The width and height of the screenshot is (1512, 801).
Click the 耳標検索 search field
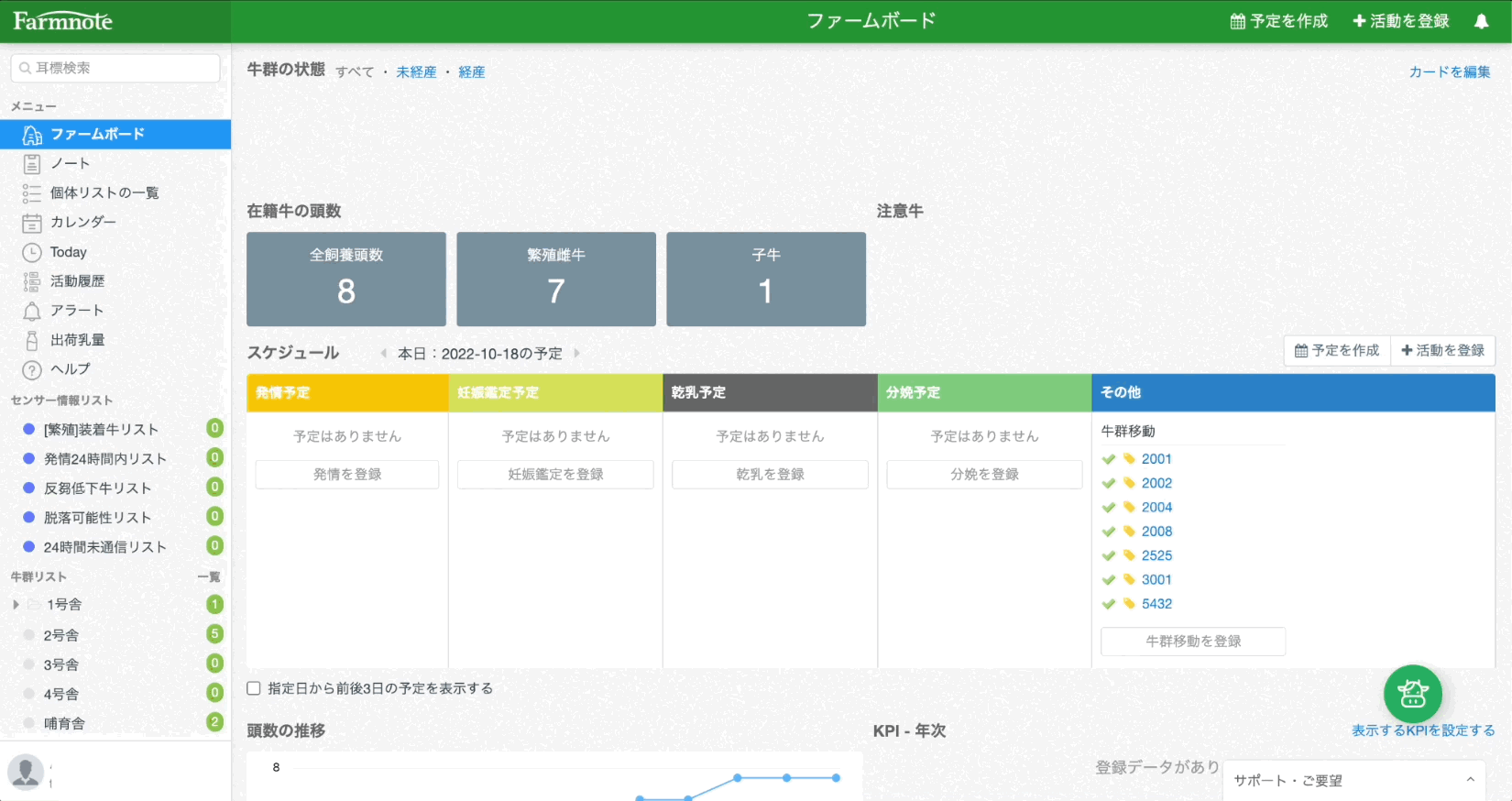pyautogui.click(x=115, y=68)
